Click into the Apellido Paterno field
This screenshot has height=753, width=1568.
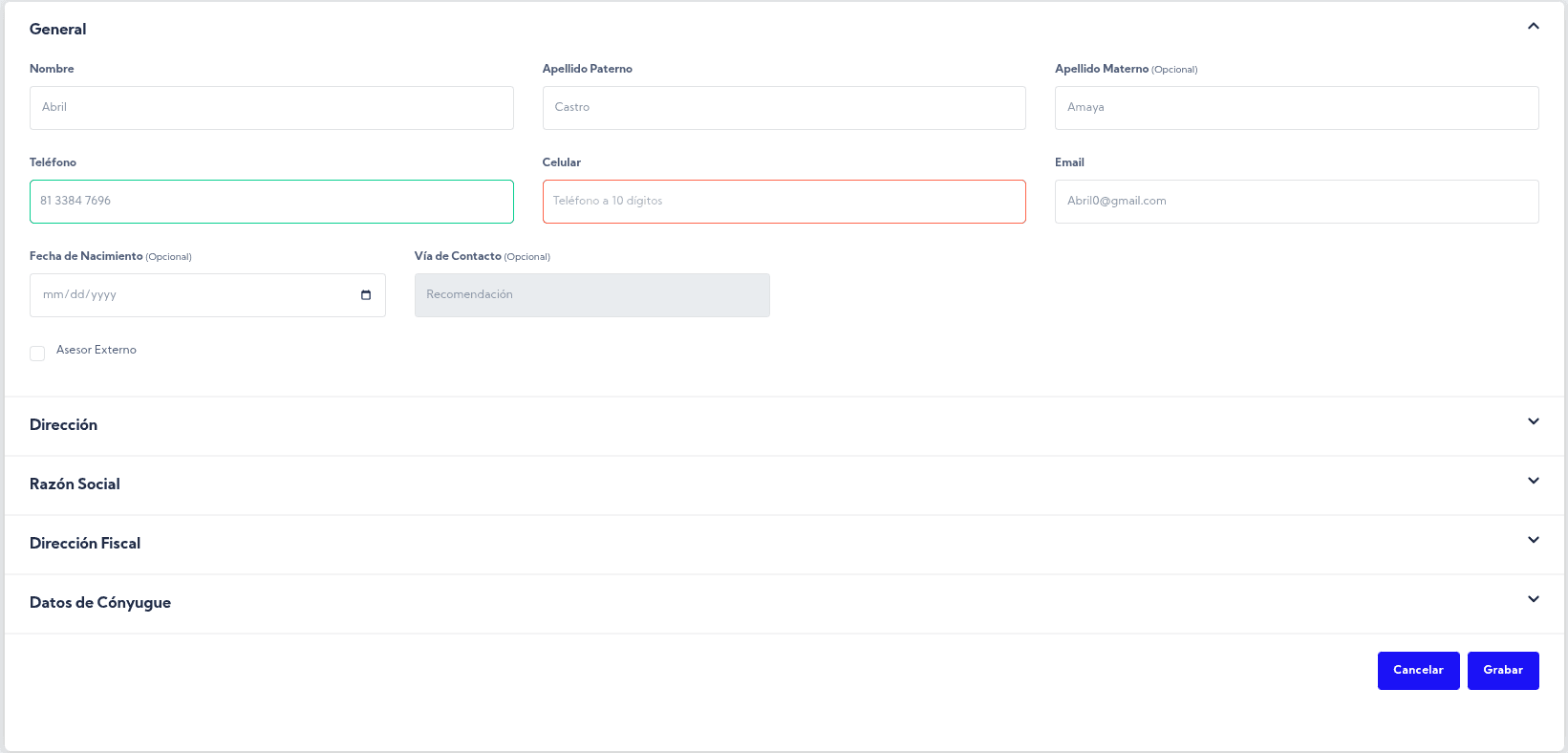pos(784,108)
